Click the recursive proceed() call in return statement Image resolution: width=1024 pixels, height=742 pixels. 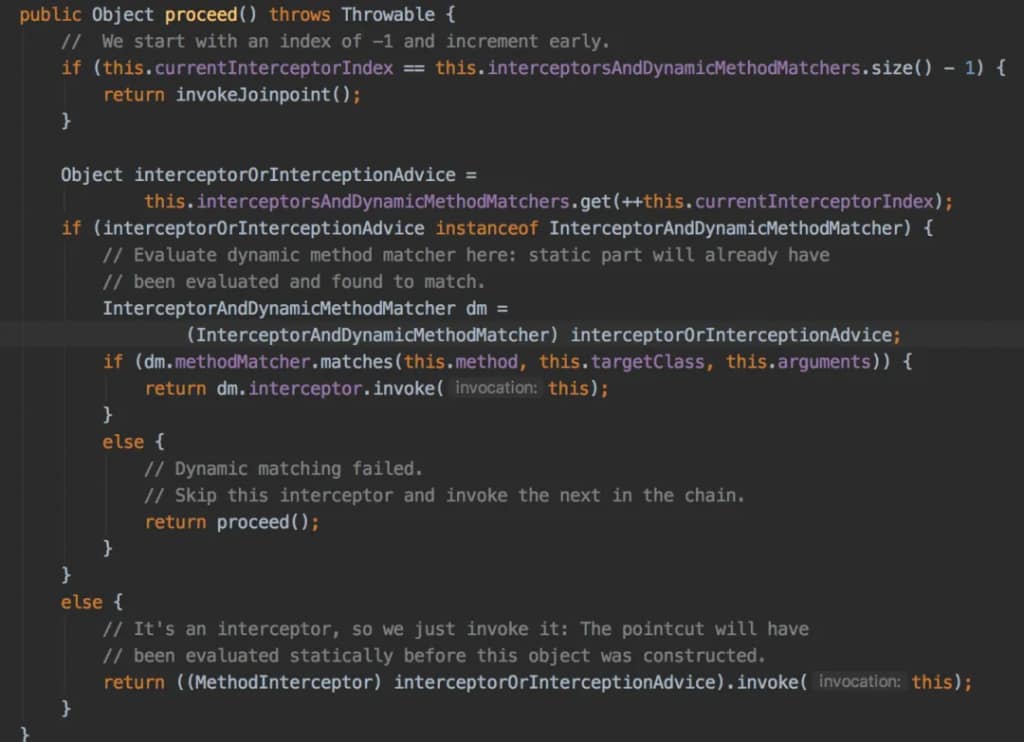click(x=267, y=522)
